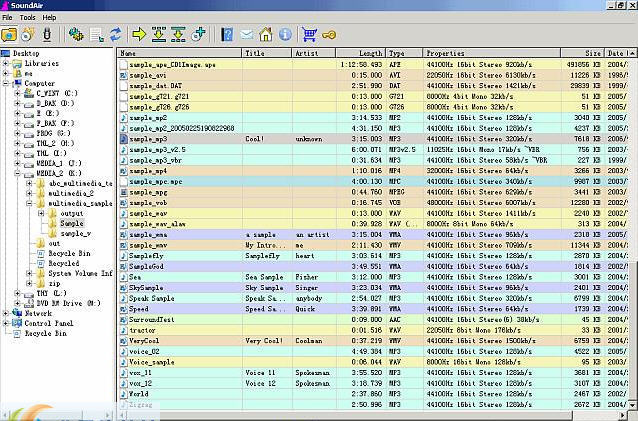Open the File menu

(8, 17)
